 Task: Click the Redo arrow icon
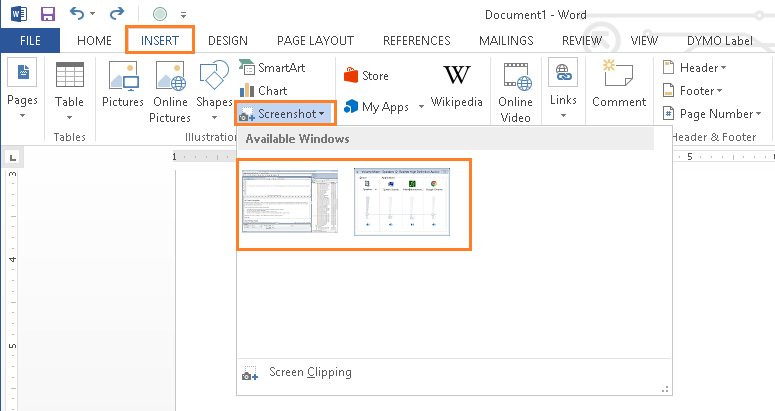tap(116, 14)
